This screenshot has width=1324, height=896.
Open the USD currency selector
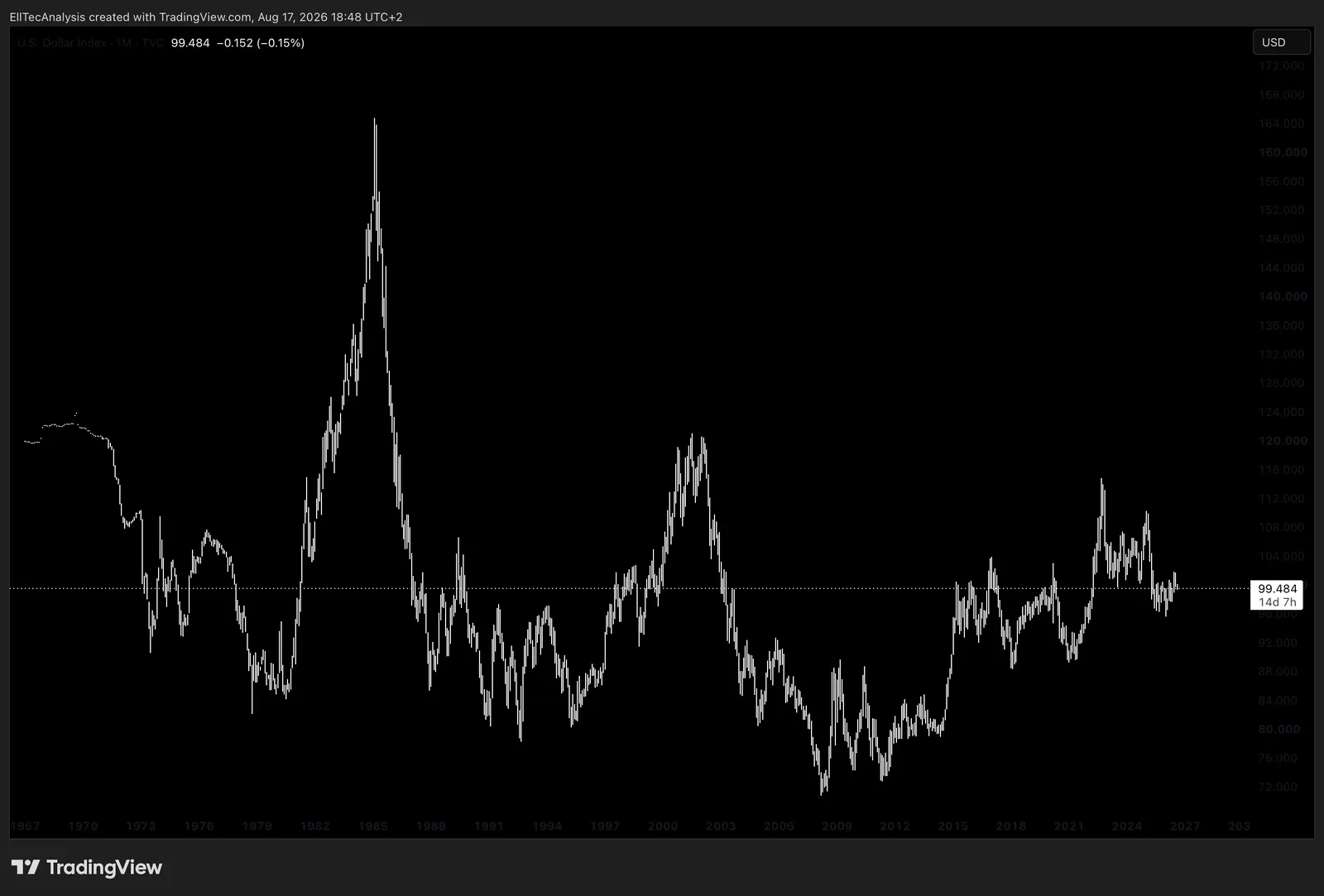click(x=1281, y=42)
